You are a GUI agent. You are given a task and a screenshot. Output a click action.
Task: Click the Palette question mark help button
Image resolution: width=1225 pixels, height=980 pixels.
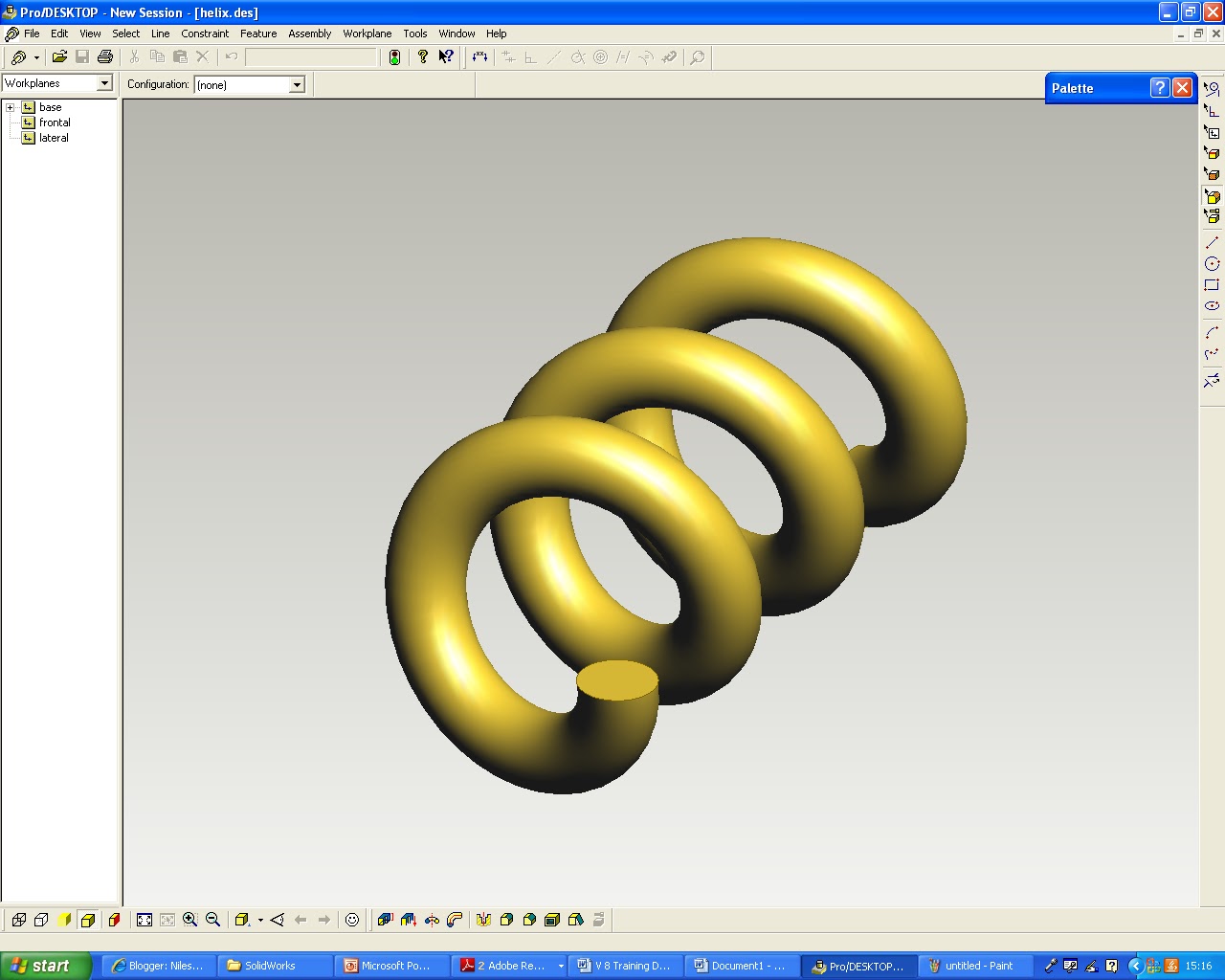tap(1159, 87)
